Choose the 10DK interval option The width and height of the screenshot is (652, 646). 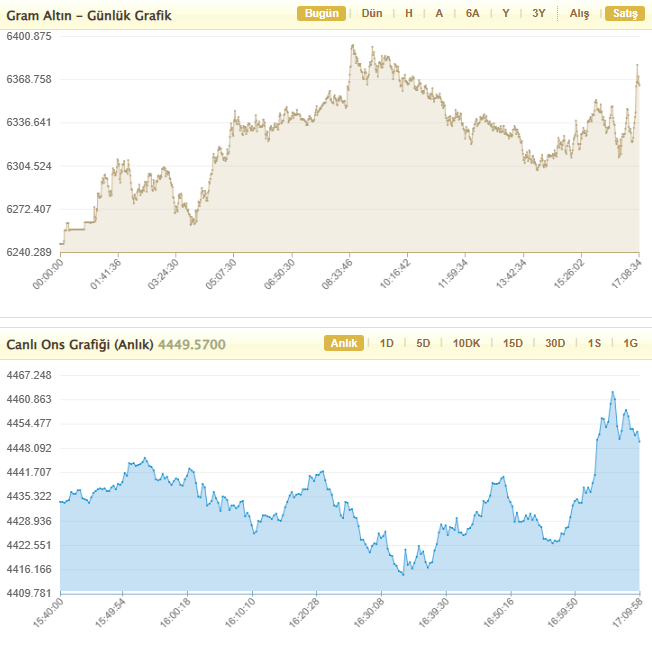point(466,344)
